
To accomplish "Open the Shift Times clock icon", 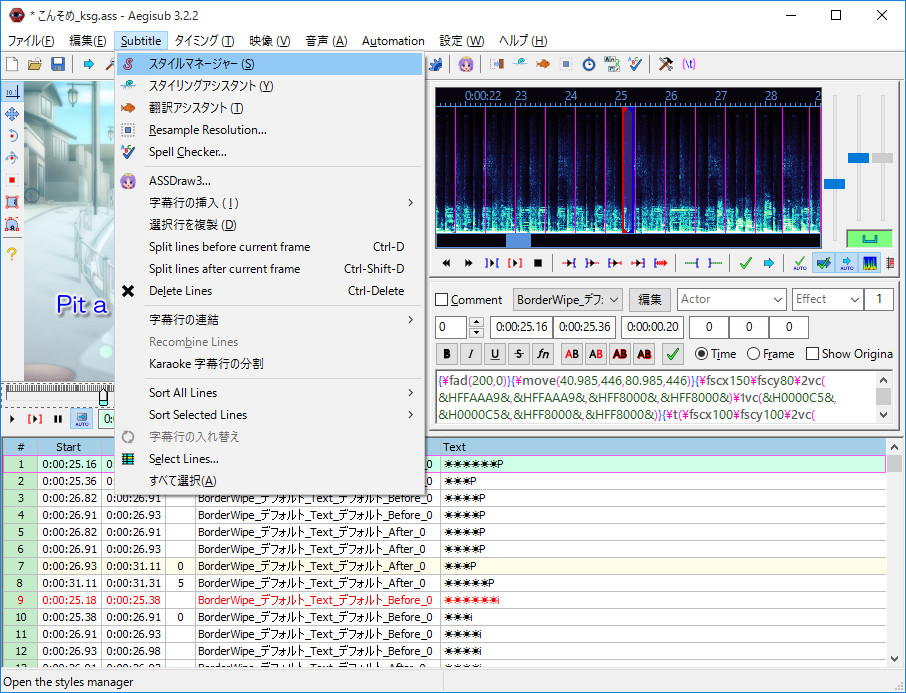I will click(x=589, y=64).
